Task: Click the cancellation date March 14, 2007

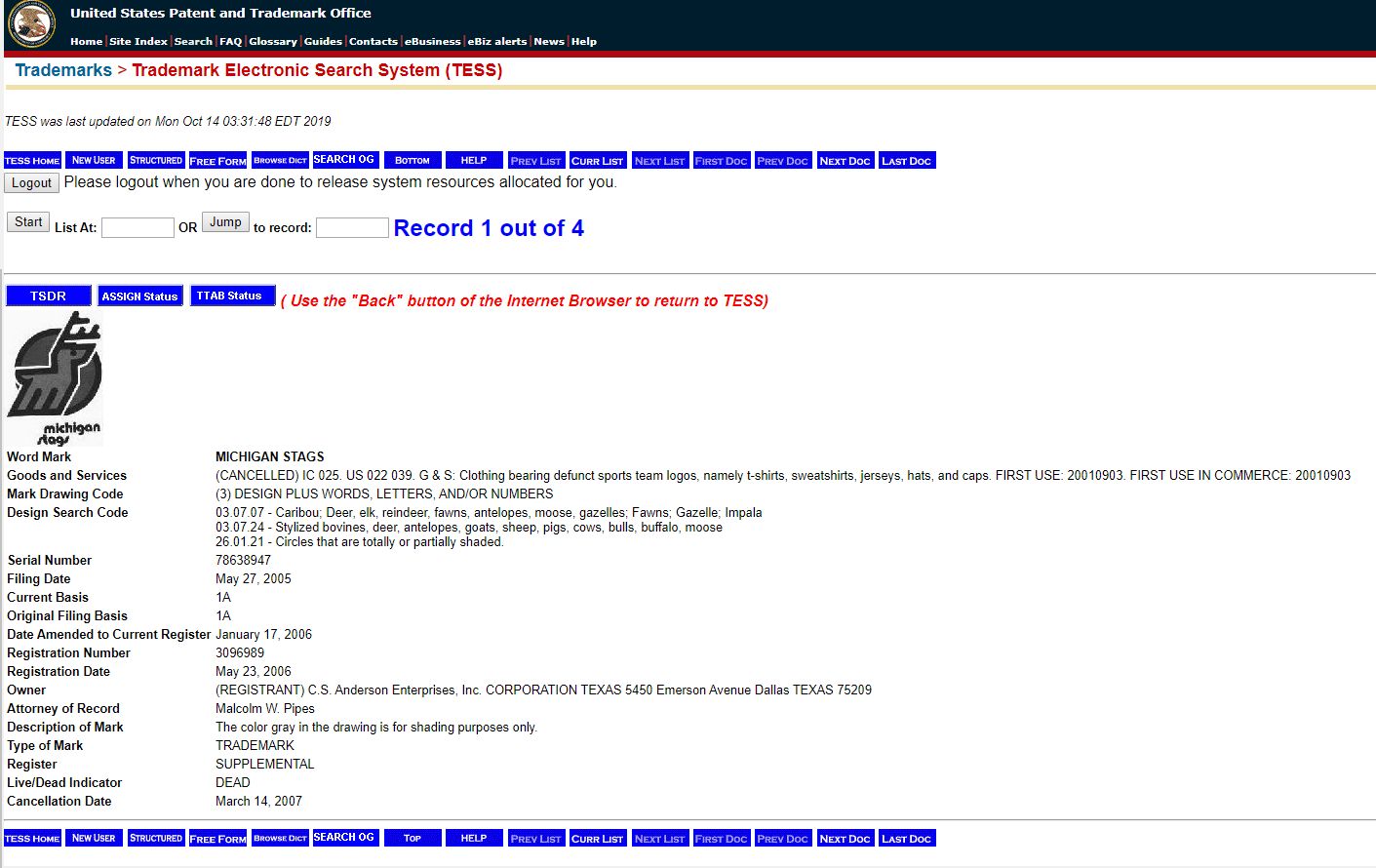Action: click(258, 801)
